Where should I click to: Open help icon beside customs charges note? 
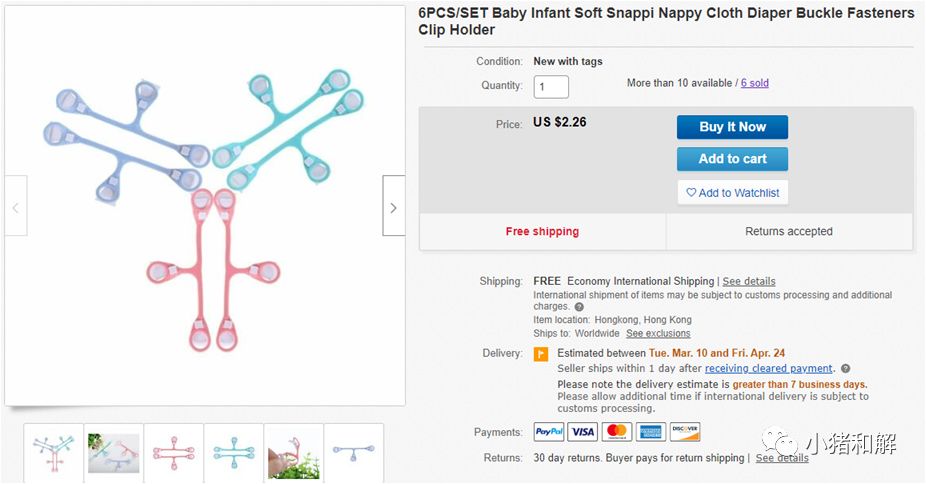579,307
